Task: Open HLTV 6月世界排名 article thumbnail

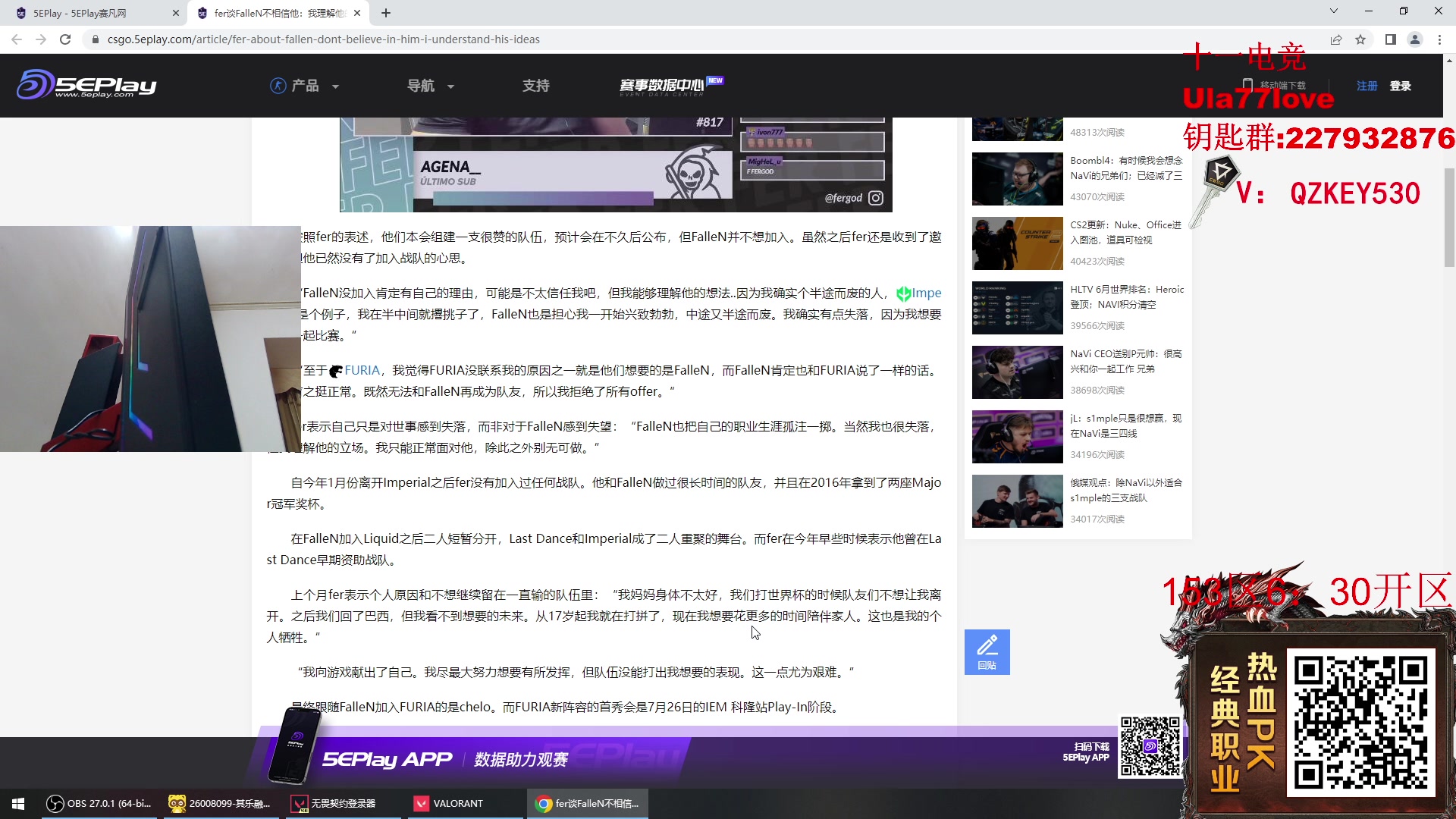Action: 1017,308
